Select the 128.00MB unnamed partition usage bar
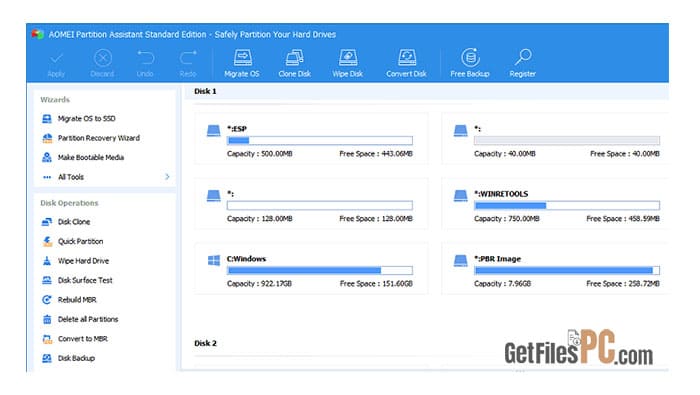Image resolution: width=700 pixels, height=395 pixels. click(x=320, y=206)
